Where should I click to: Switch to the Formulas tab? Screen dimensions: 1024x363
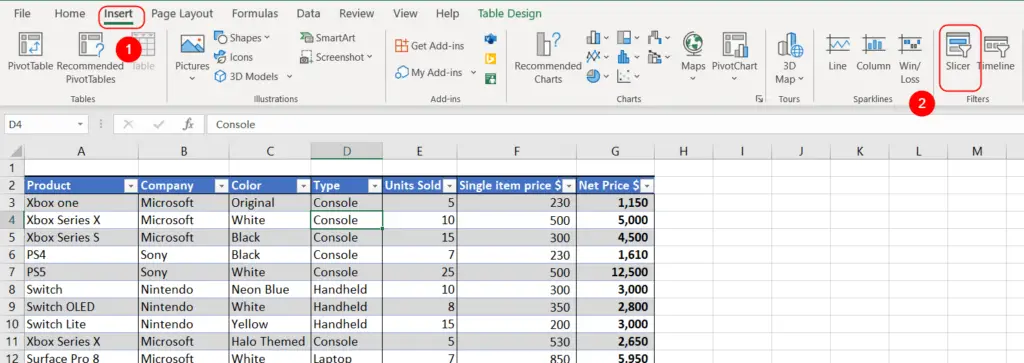click(x=255, y=13)
